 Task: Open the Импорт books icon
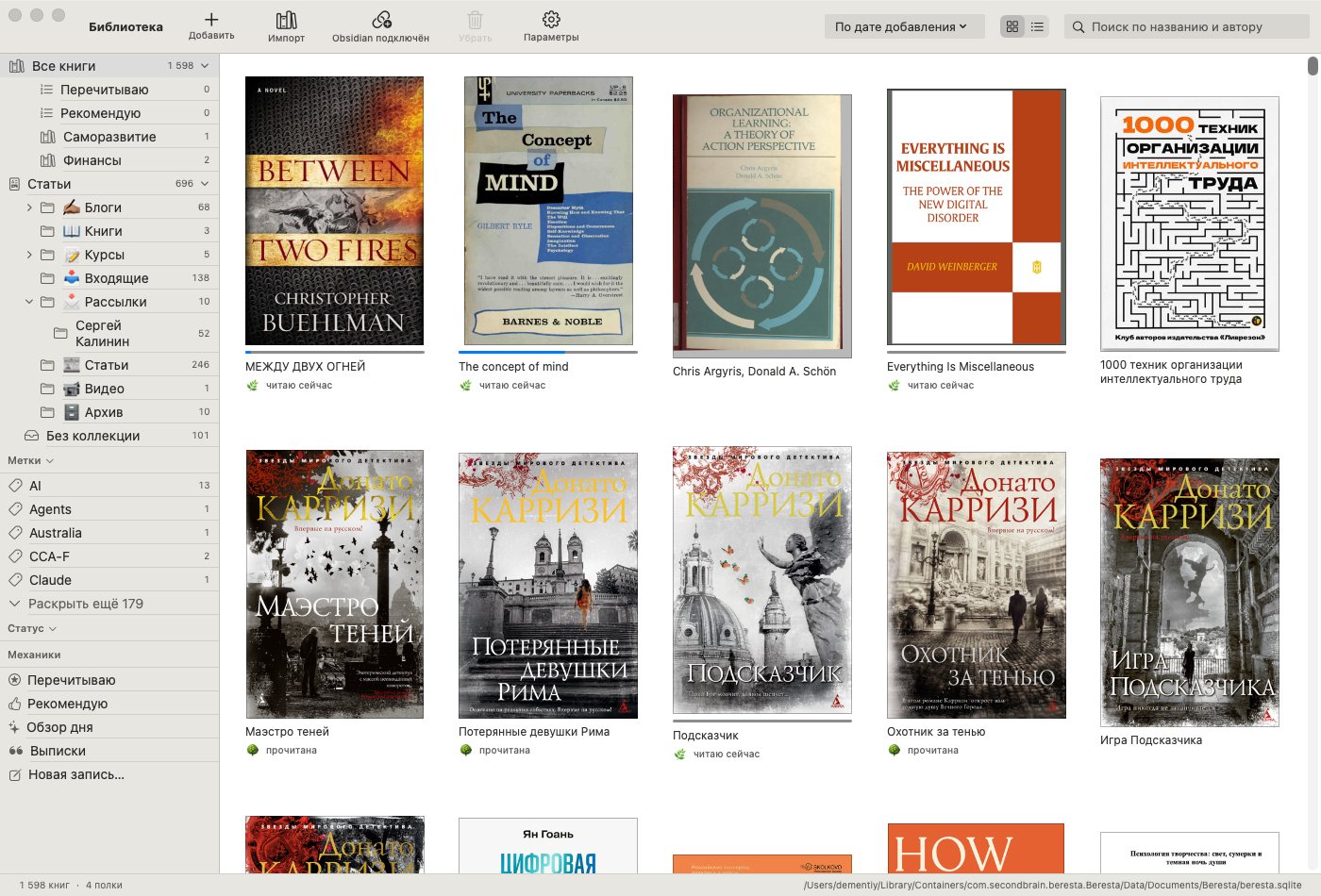coord(286,20)
